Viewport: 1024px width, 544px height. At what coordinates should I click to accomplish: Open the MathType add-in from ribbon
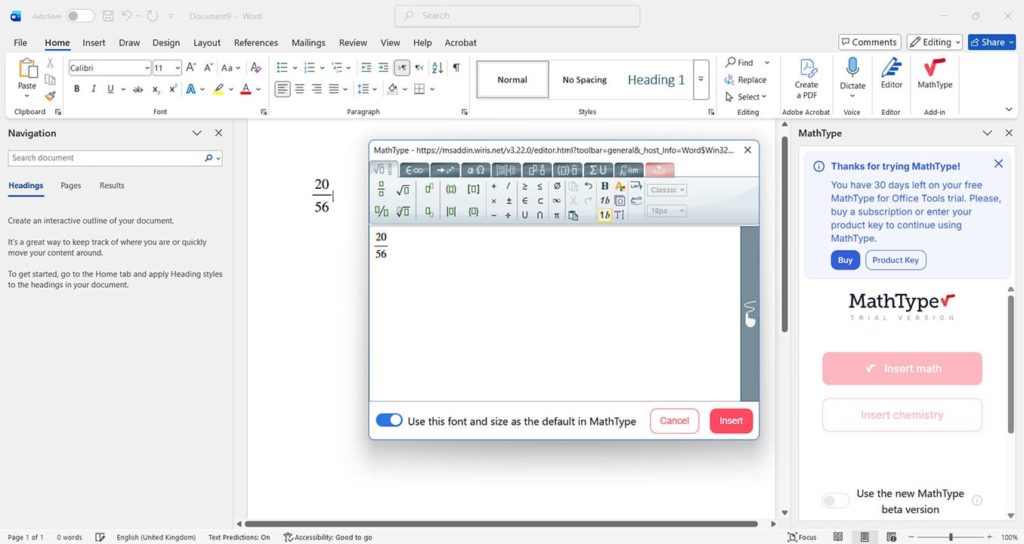(x=935, y=74)
